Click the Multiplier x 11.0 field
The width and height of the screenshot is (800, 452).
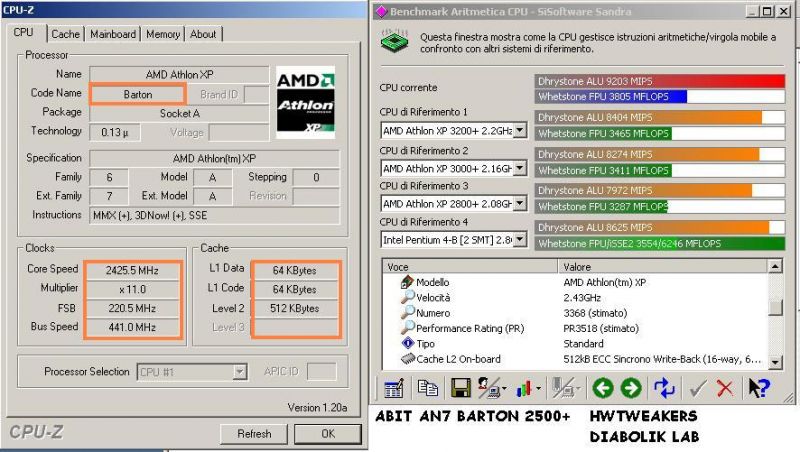133,289
